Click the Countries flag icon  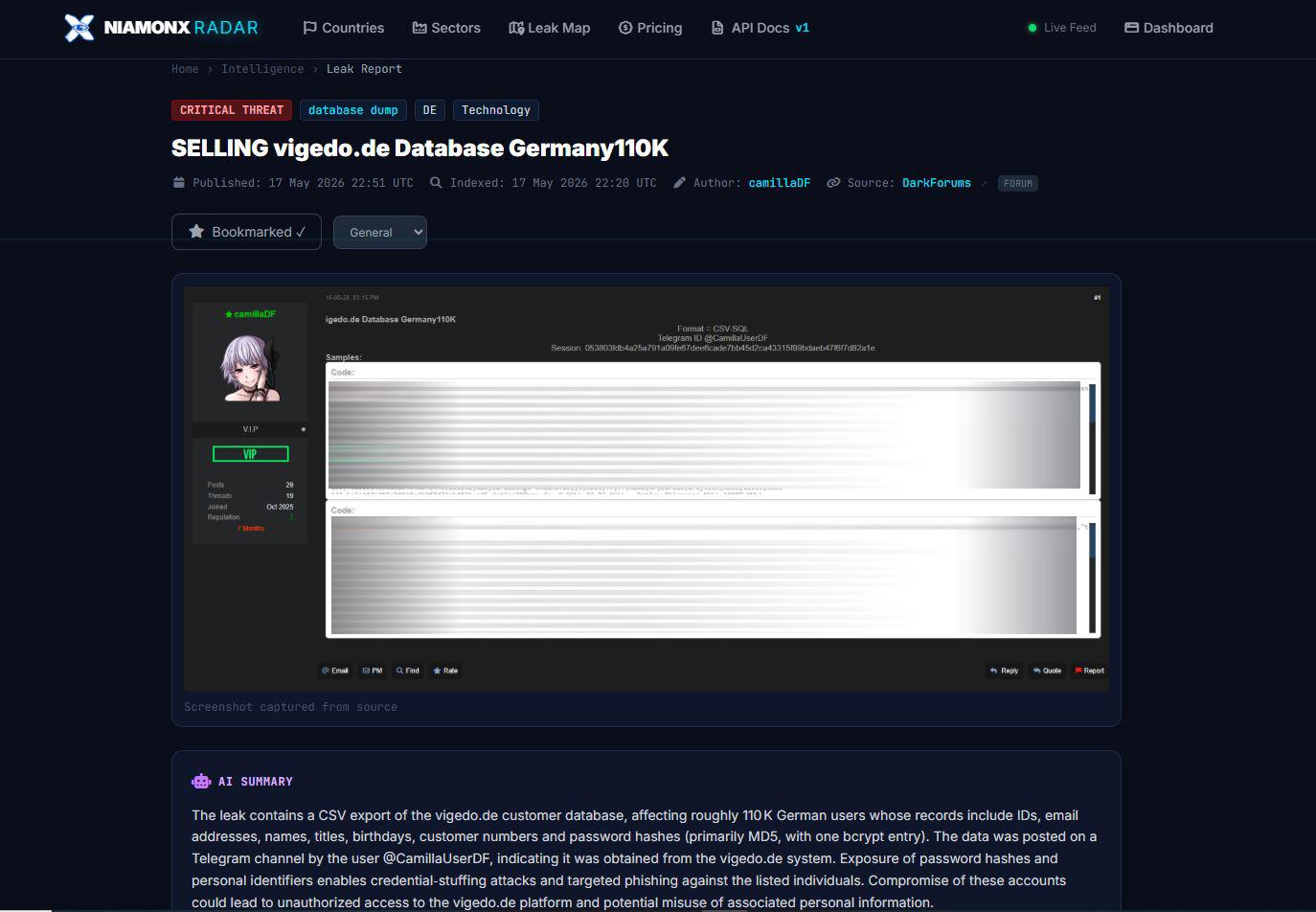pyautogui.click(x=309, y=28)
